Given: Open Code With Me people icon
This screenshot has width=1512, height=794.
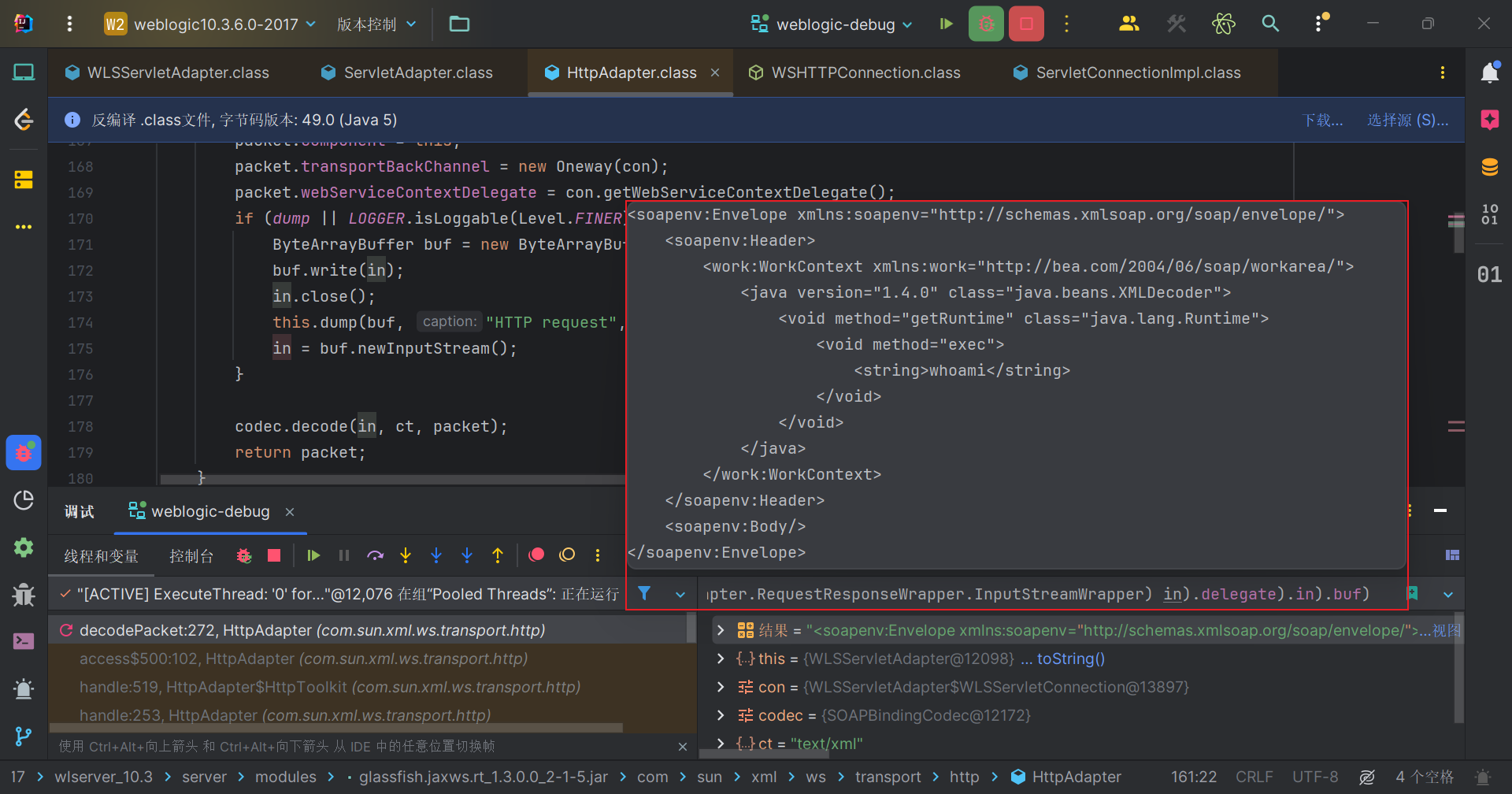Looking at the screenshot, I should point(1128,24).
